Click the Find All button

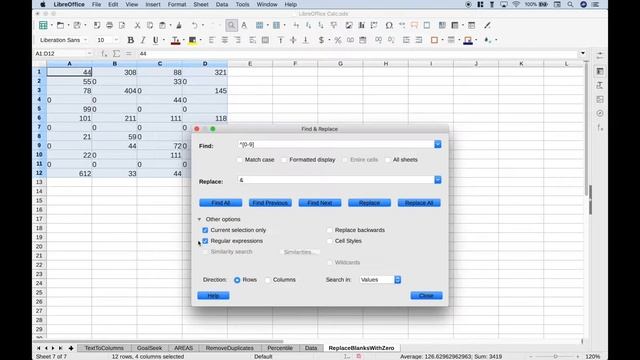[221, 203]
